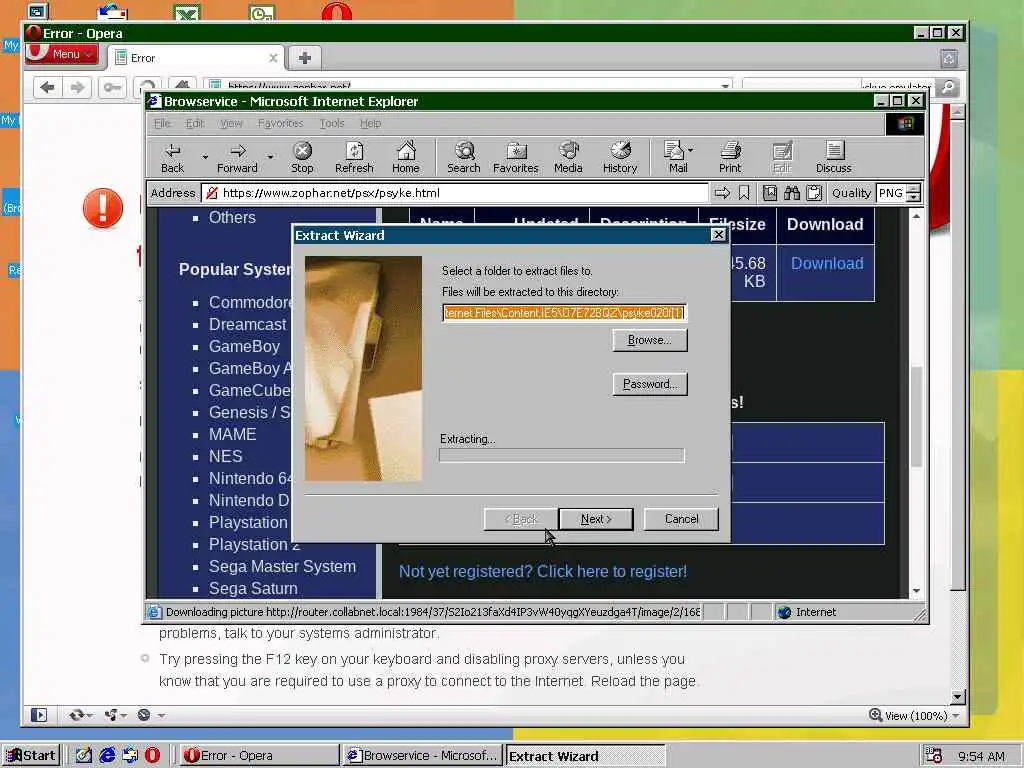Click Opera's back arrow button

point(47,87)
